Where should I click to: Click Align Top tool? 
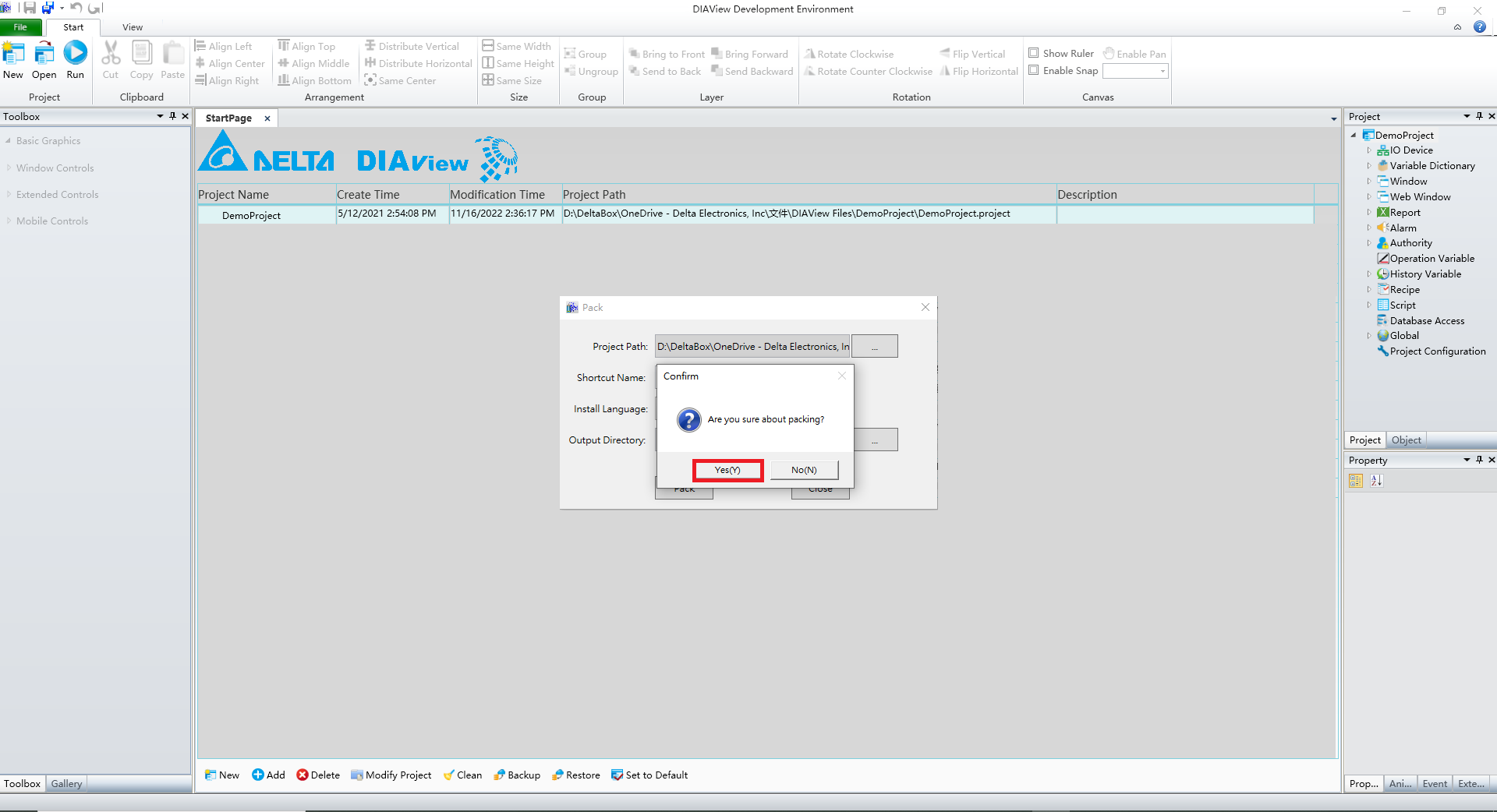(x=307, y=46)
